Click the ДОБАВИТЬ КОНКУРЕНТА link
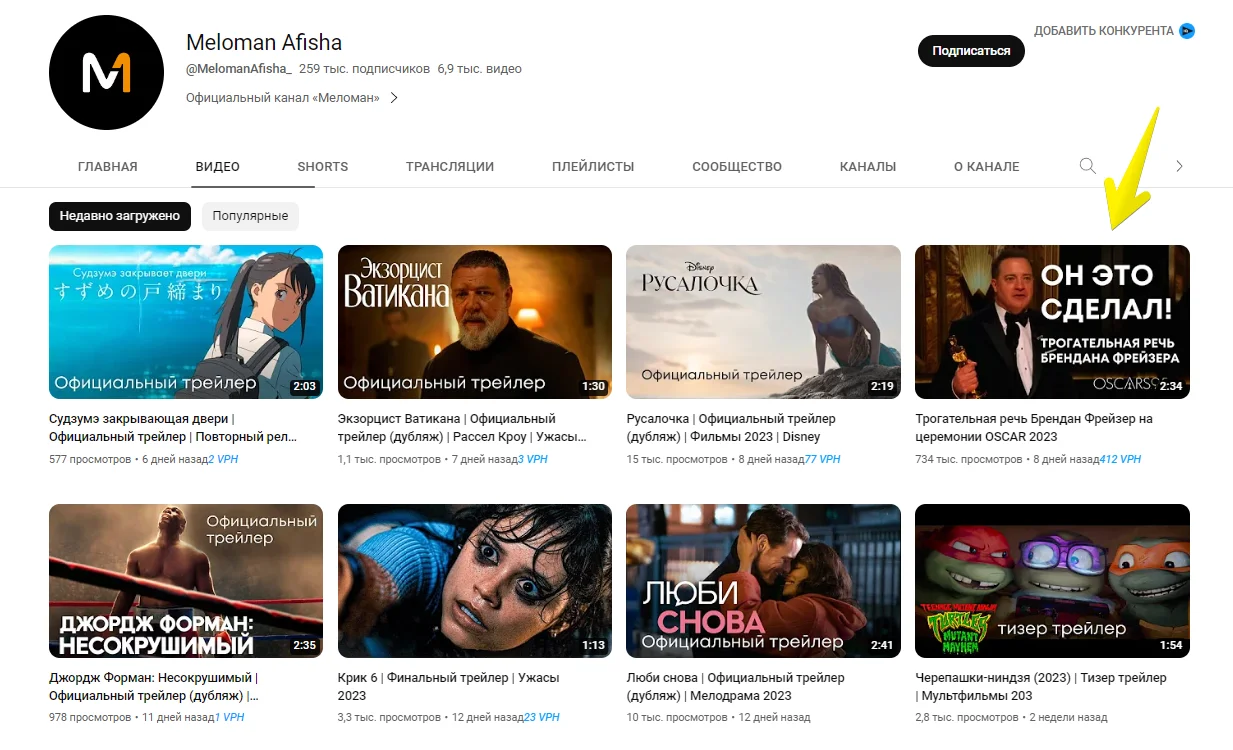The image size is (1233, 750). tap(1103, 31)
